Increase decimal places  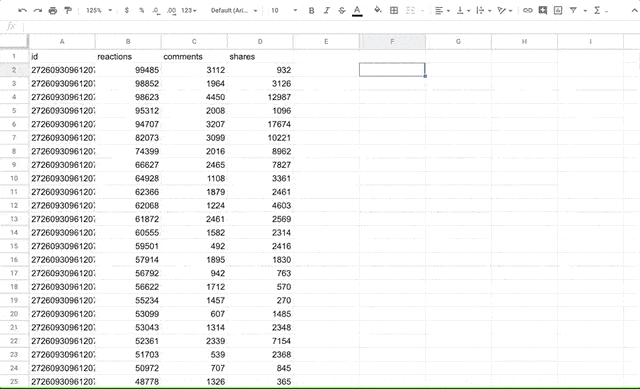[x=171, y=11]
